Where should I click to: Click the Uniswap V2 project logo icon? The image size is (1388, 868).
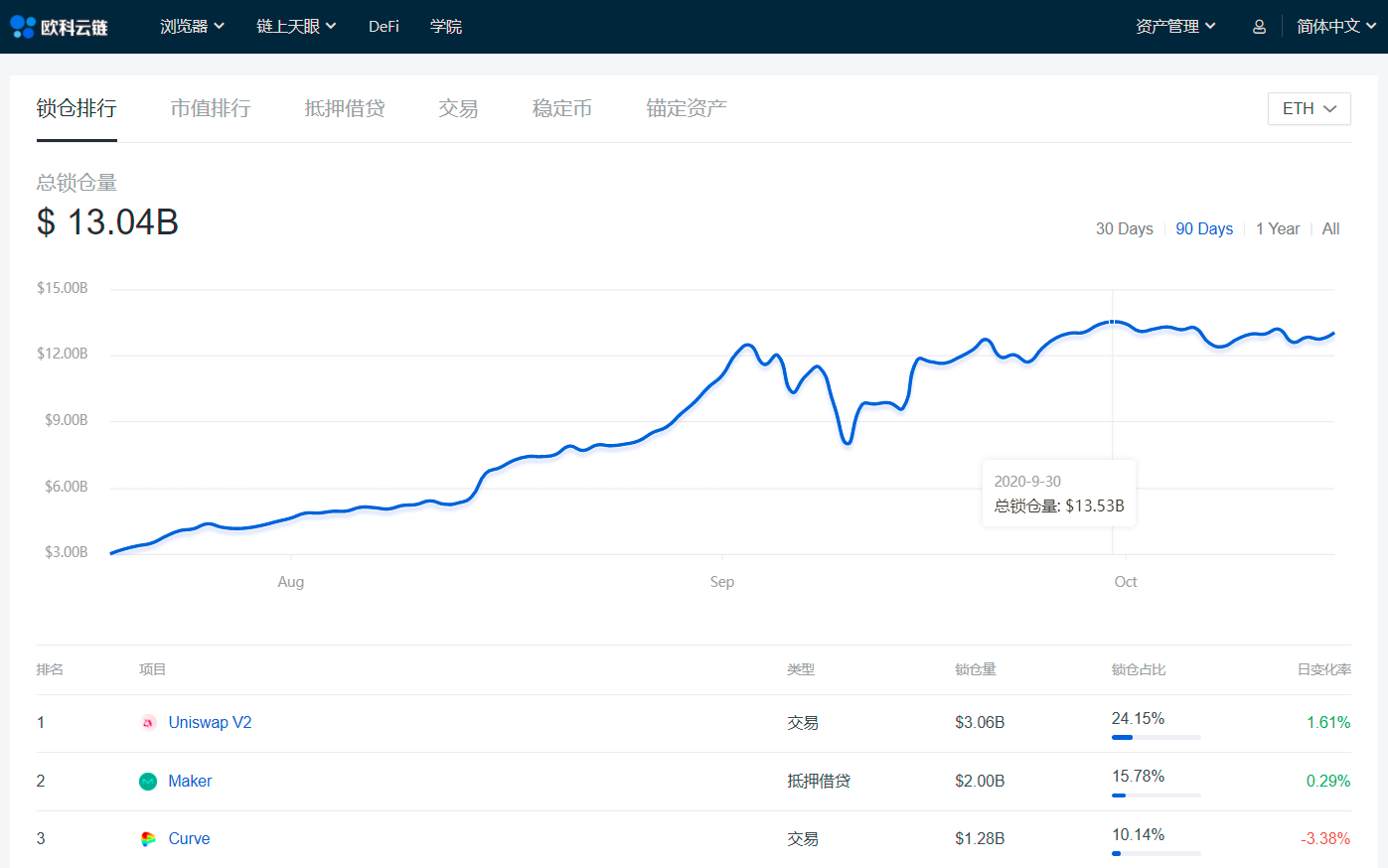149,722
